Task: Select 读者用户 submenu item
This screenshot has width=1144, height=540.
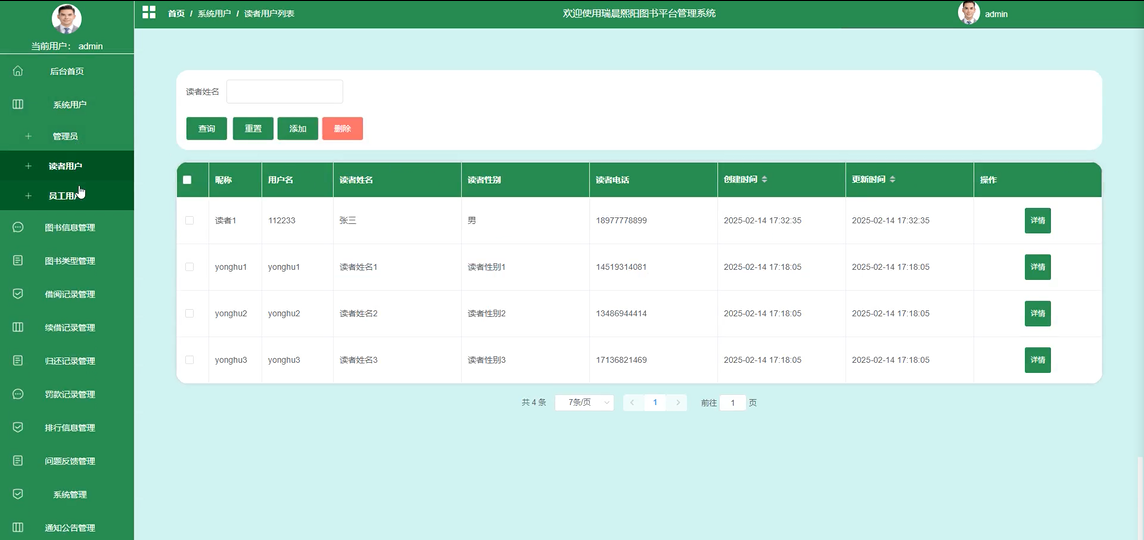Action: click(67, 166)
